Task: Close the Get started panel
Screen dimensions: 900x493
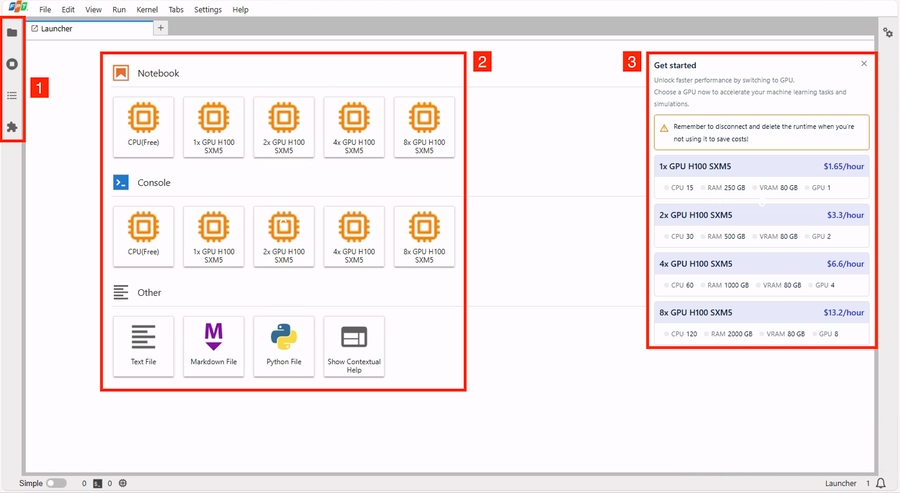Action: click(x=864, y=64)
